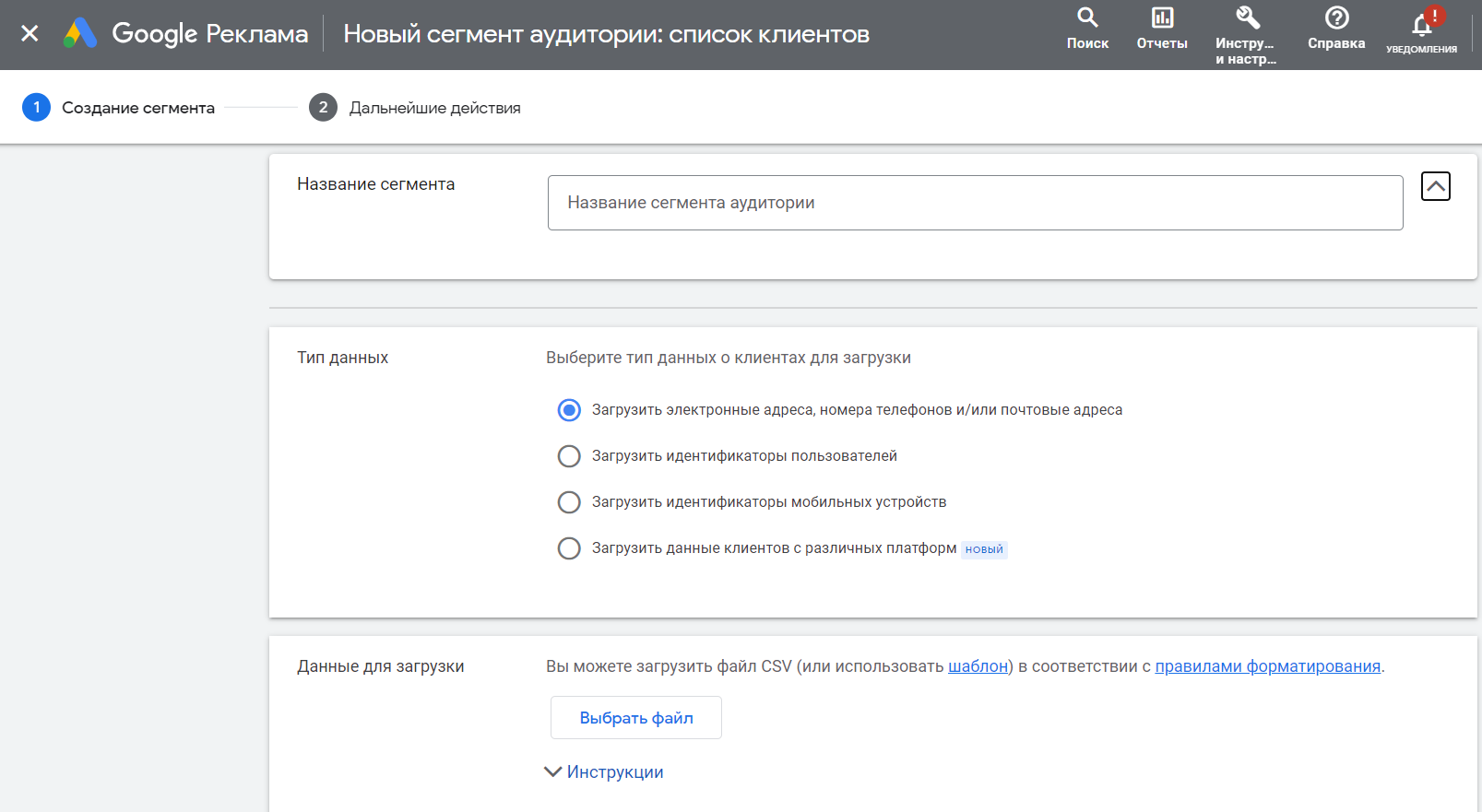
Task: Go to Дальнейшие действия step
Action: point(434,108)
